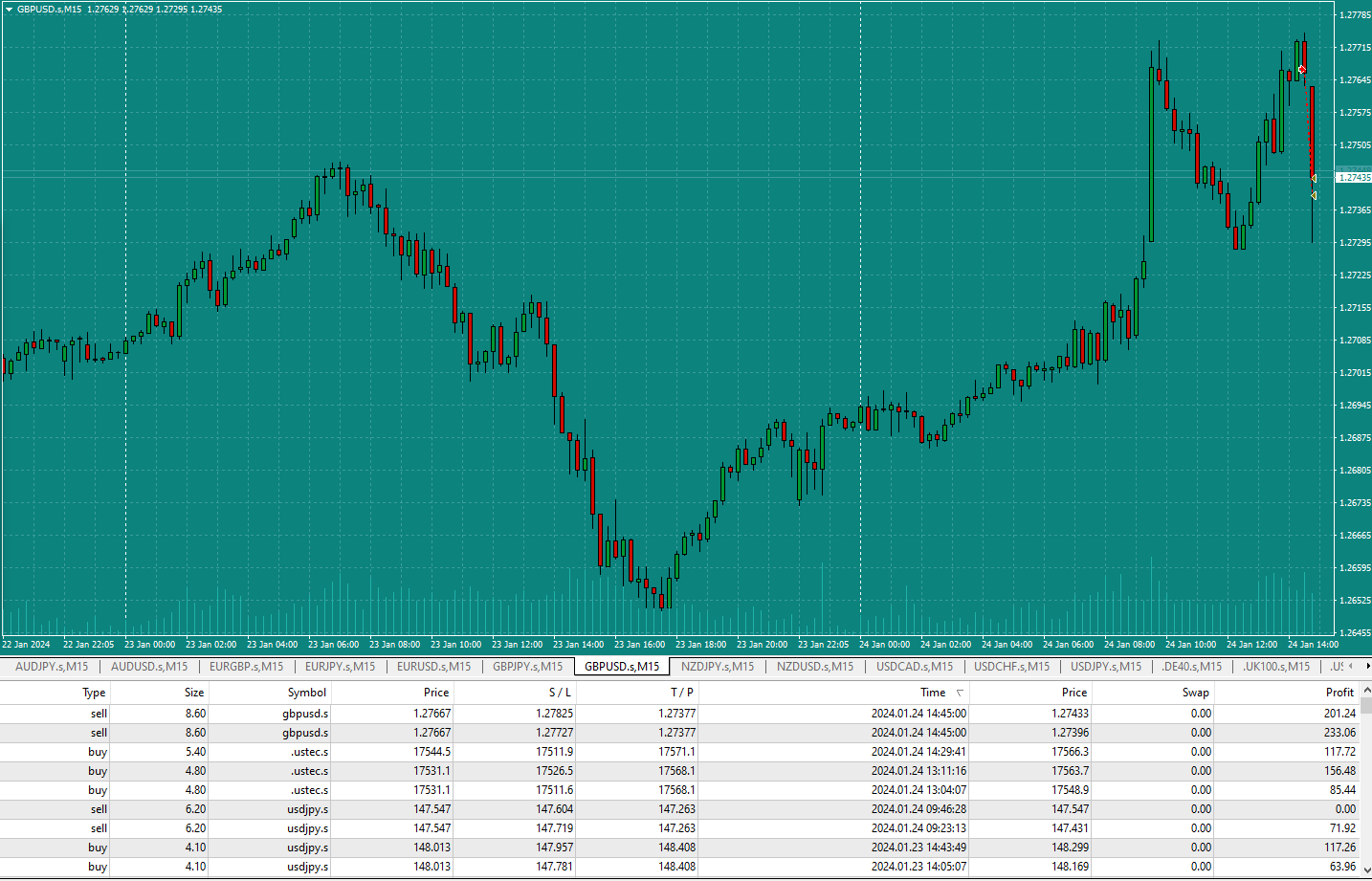Click the 1.26455 price scale label
The width and height of the screenshot is (1372, 881).
click(x=1355, y=633)
